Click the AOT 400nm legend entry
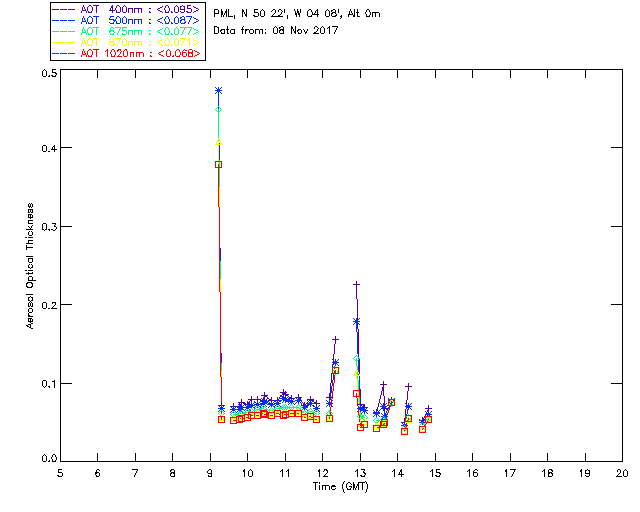The width and height of the screenshot is (640, 512). click(x=126, y=9)
